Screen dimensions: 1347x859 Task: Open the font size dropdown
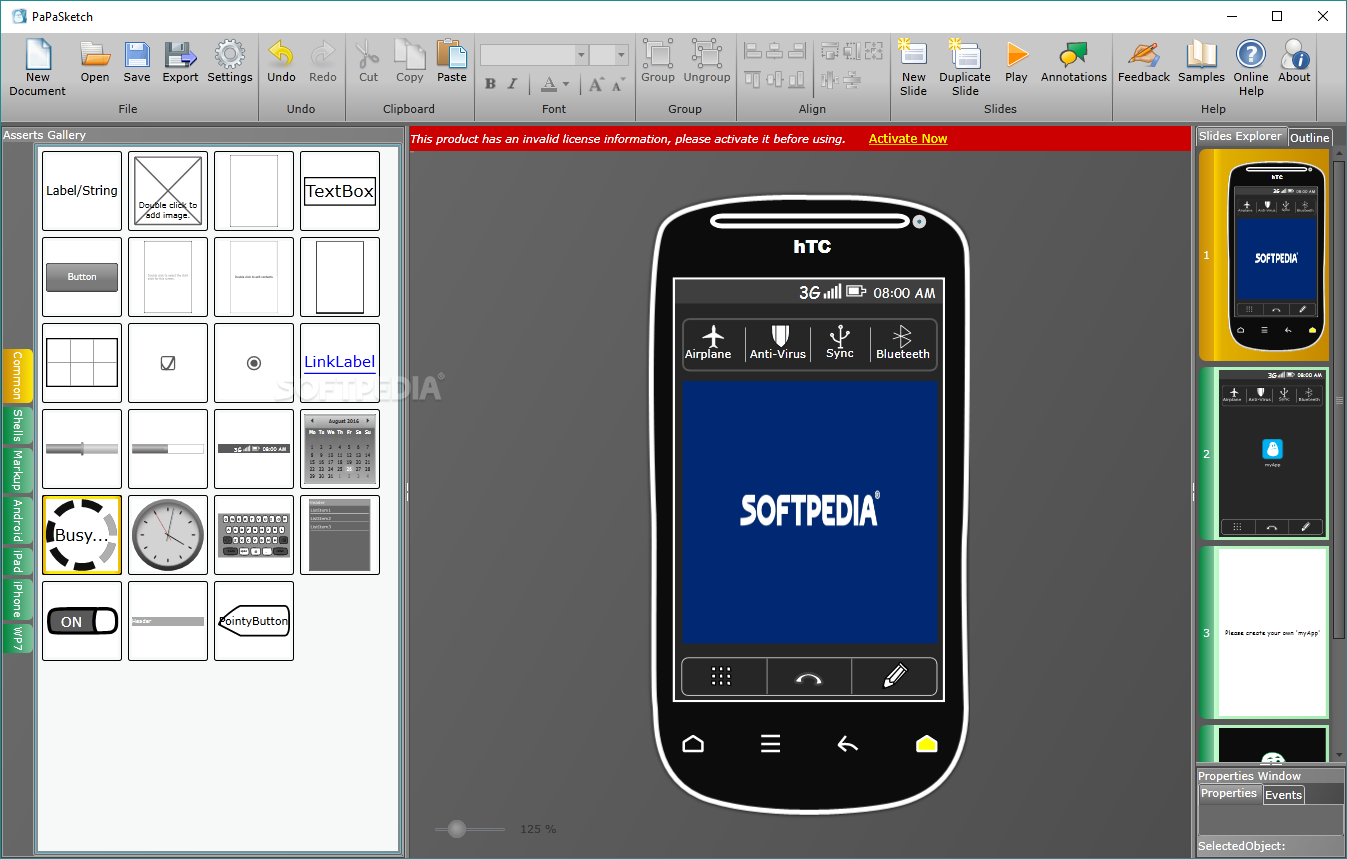point(622,55)
